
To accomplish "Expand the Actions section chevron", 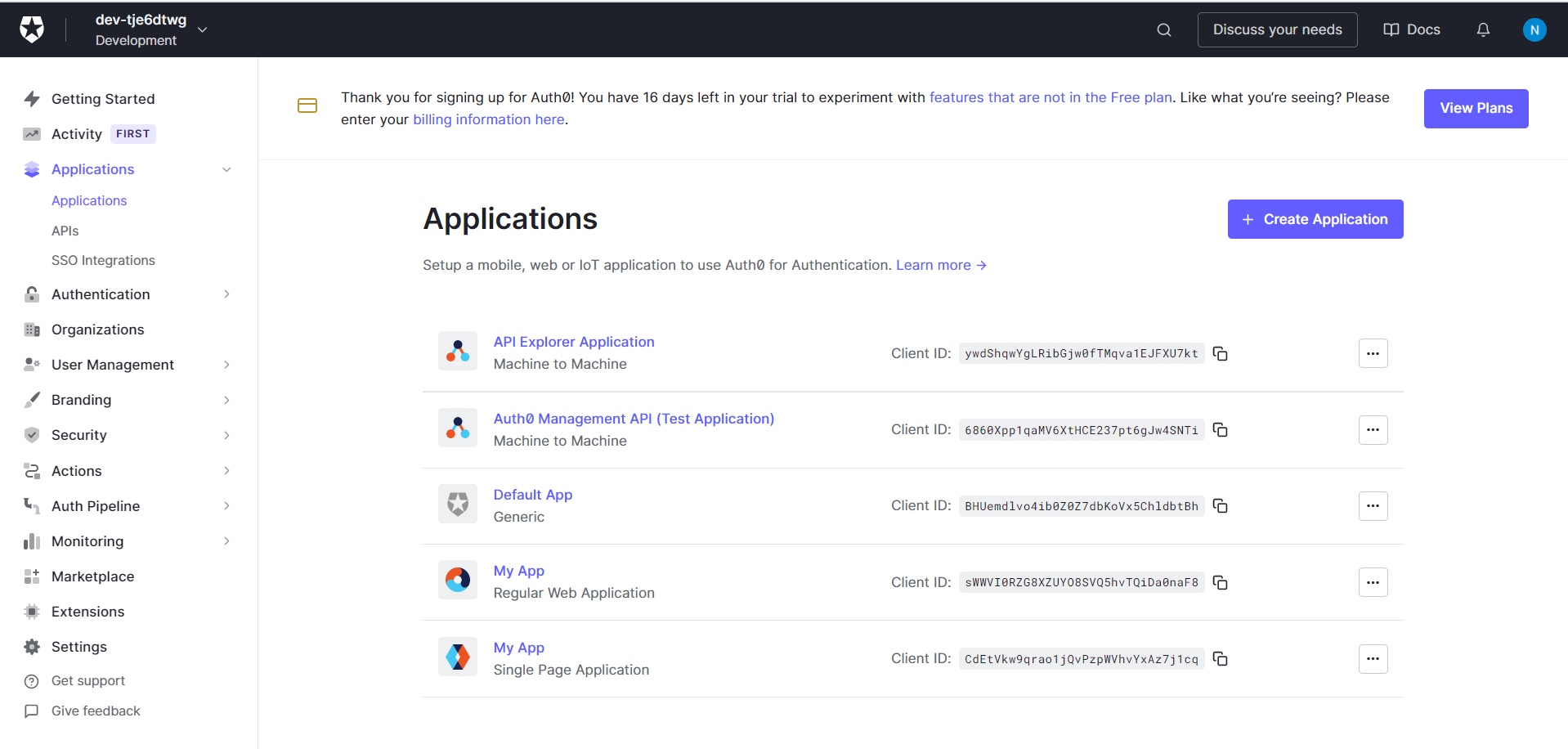I will click(226, 471).
